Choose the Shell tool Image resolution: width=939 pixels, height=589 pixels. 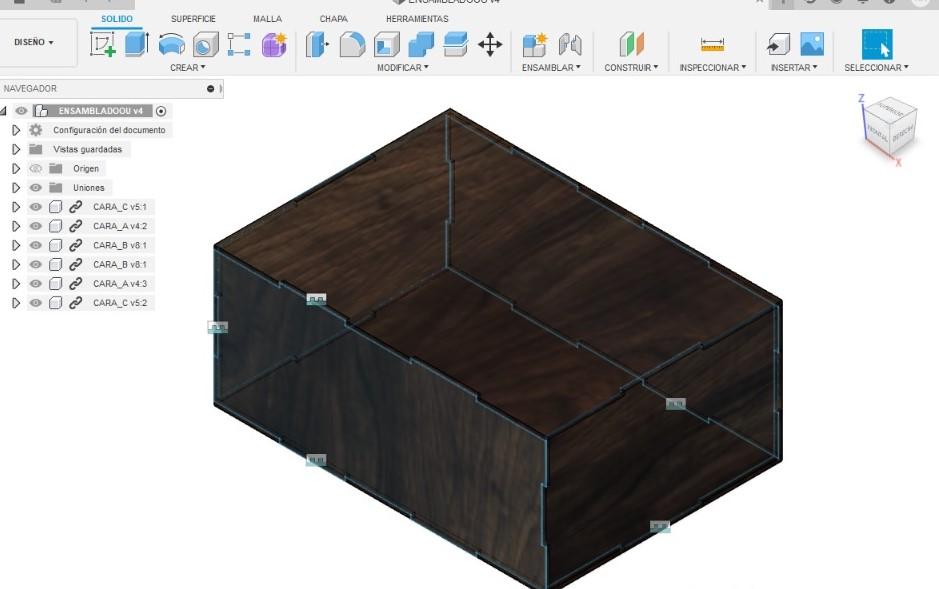click(387, 45)
